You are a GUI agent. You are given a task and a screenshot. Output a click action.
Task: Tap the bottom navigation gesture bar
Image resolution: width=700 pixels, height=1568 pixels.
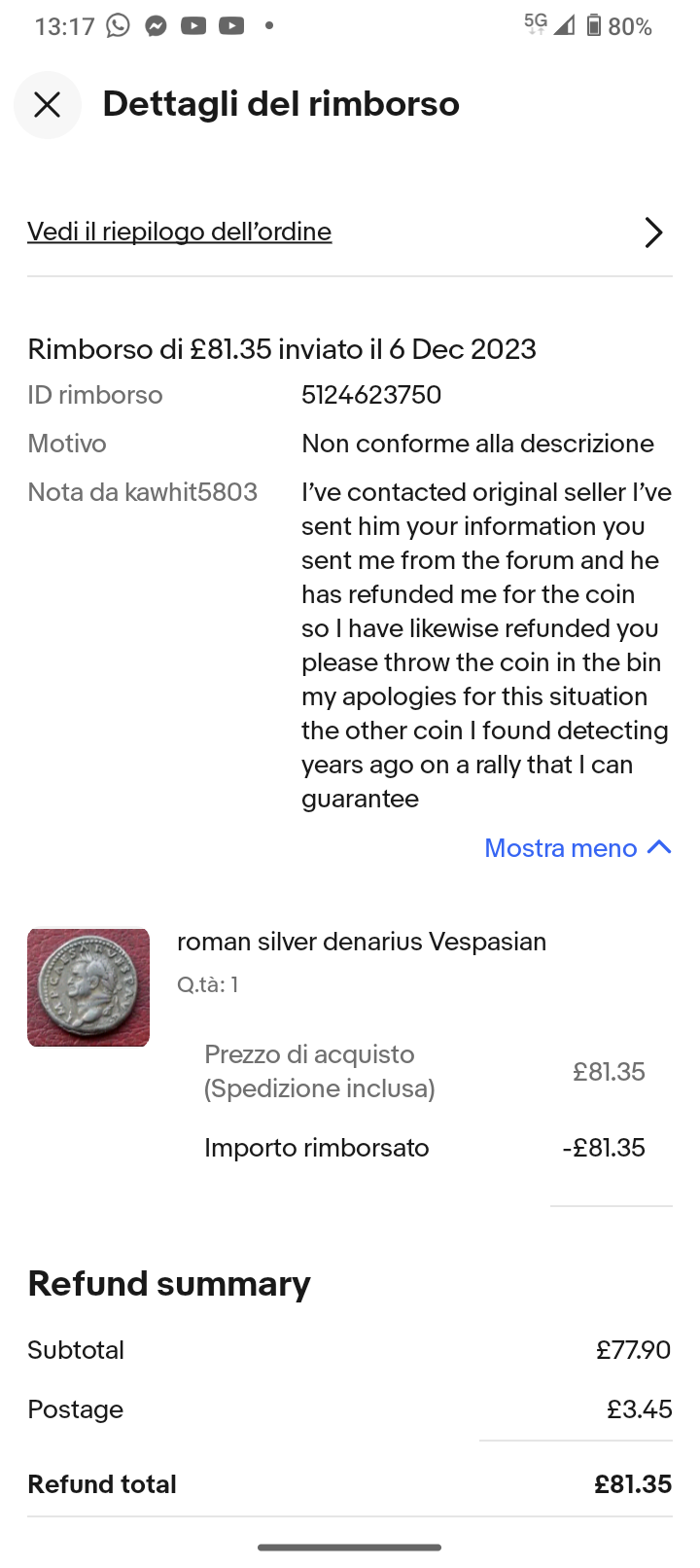(x=350, y=1547)
